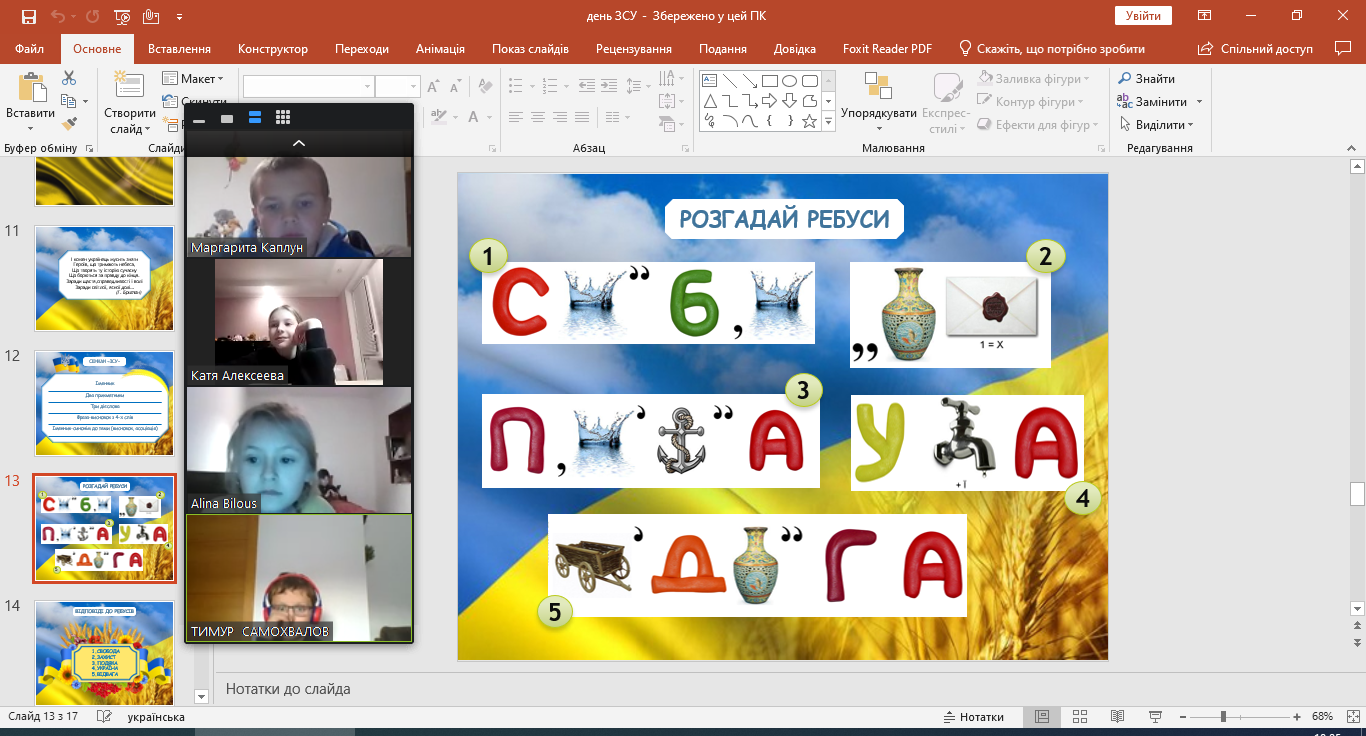The image size is (1366, 736).
Task: Collapse the ribbon with the chevron
Action: 1349,148
